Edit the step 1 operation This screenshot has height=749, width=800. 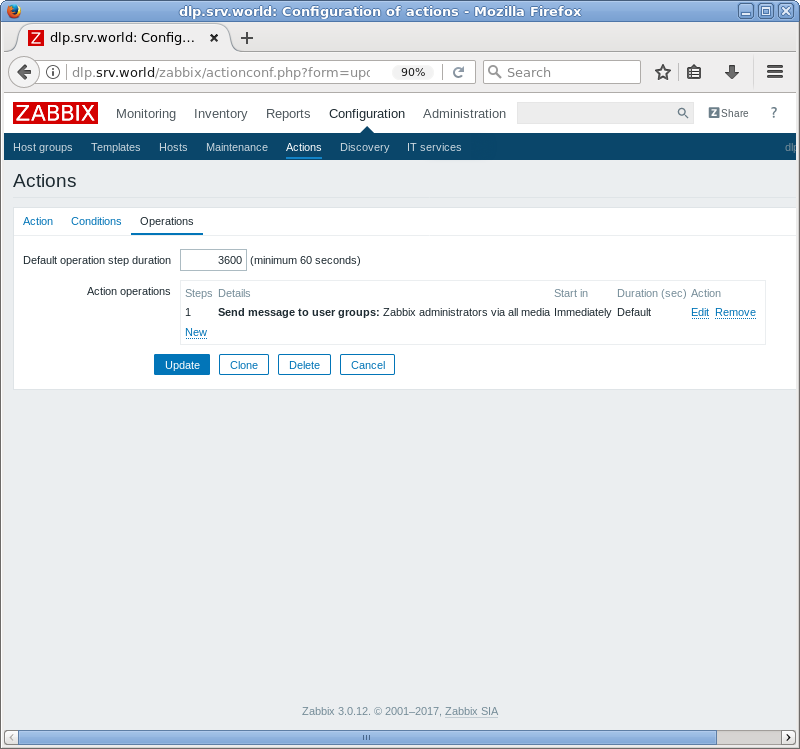[x=700, y=312]
